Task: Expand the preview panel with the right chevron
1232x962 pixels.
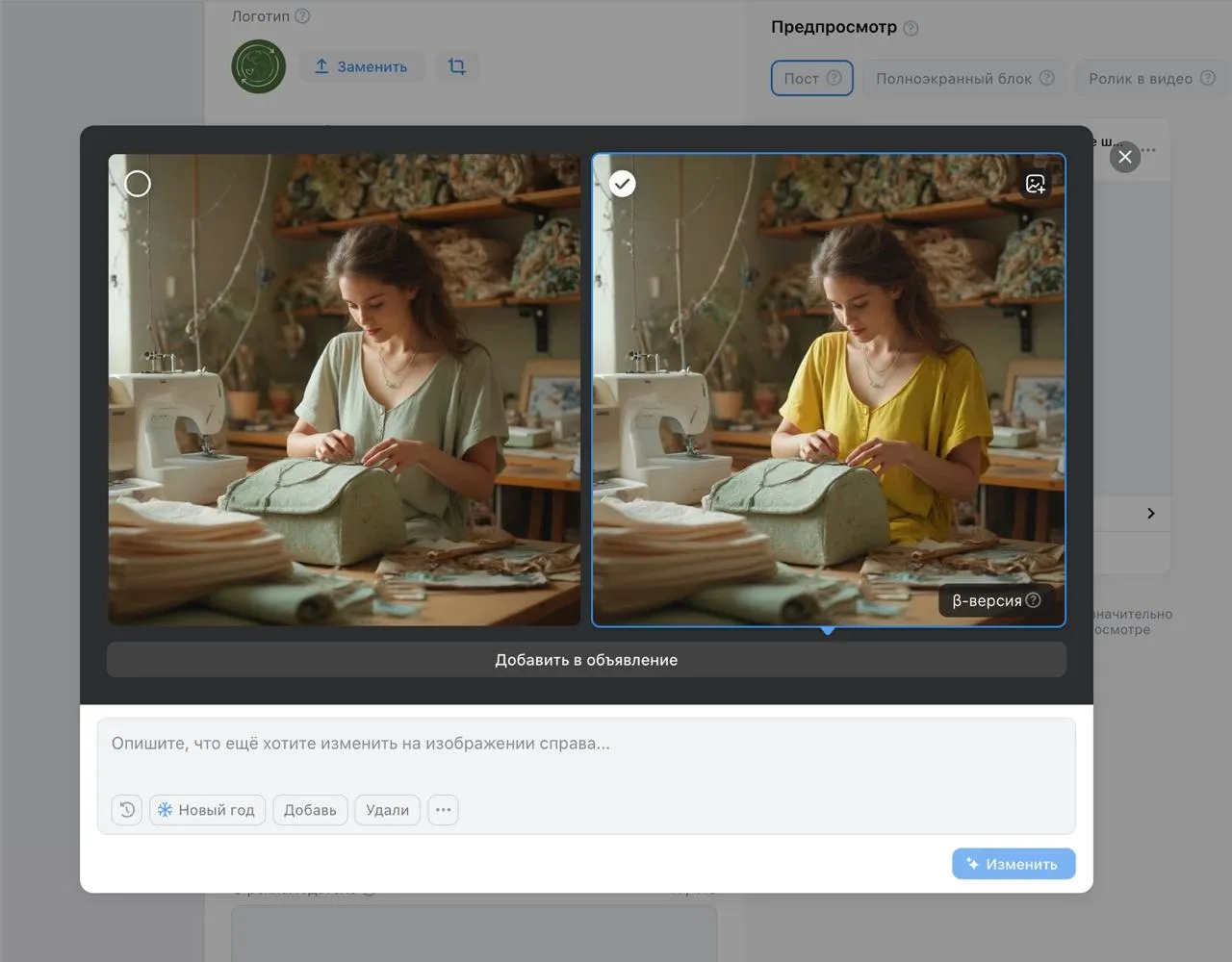Action: pos(1151,513)
